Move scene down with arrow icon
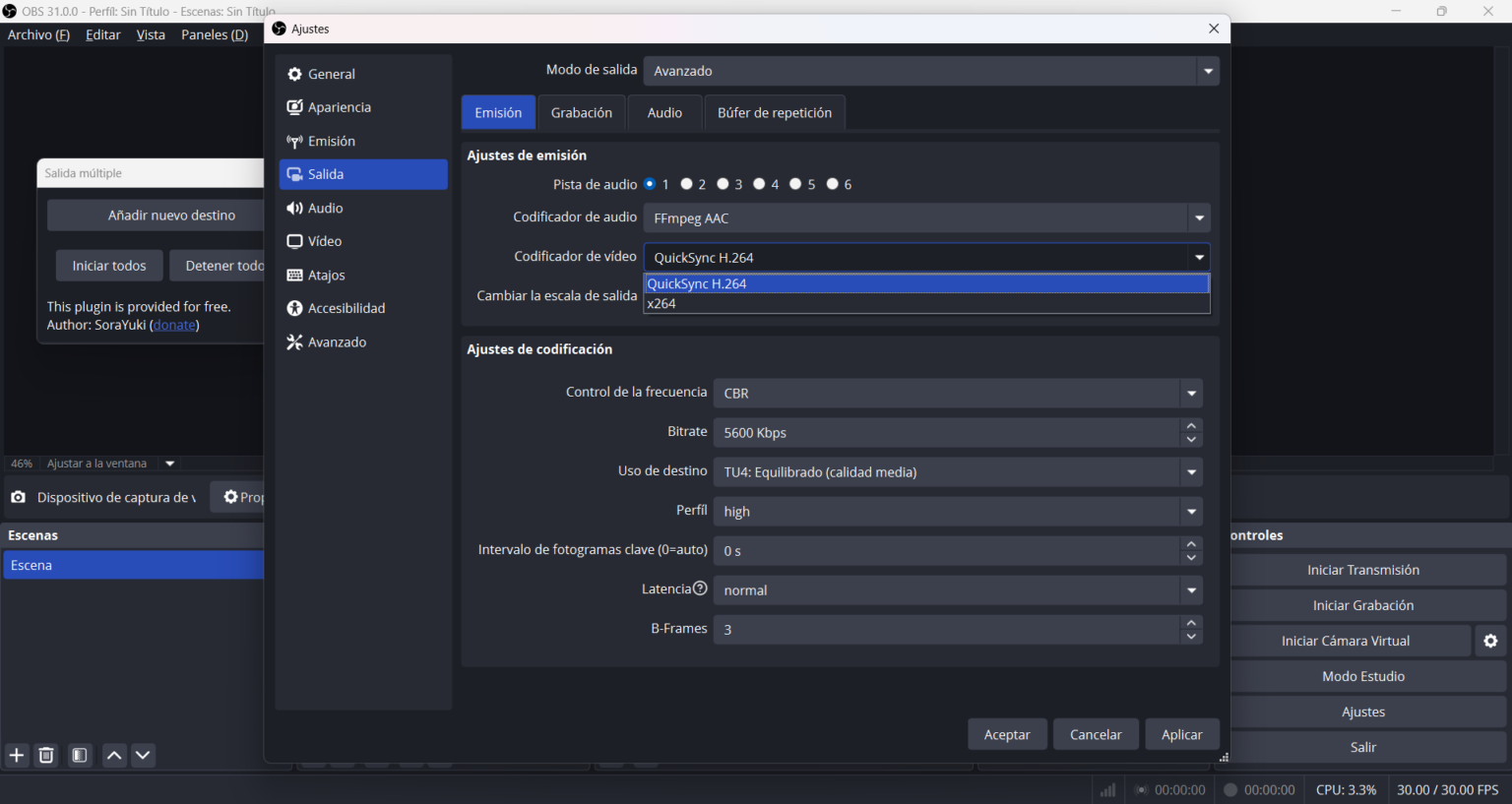The width and height of the screenshot is (1512, 804). coord(143,755)
